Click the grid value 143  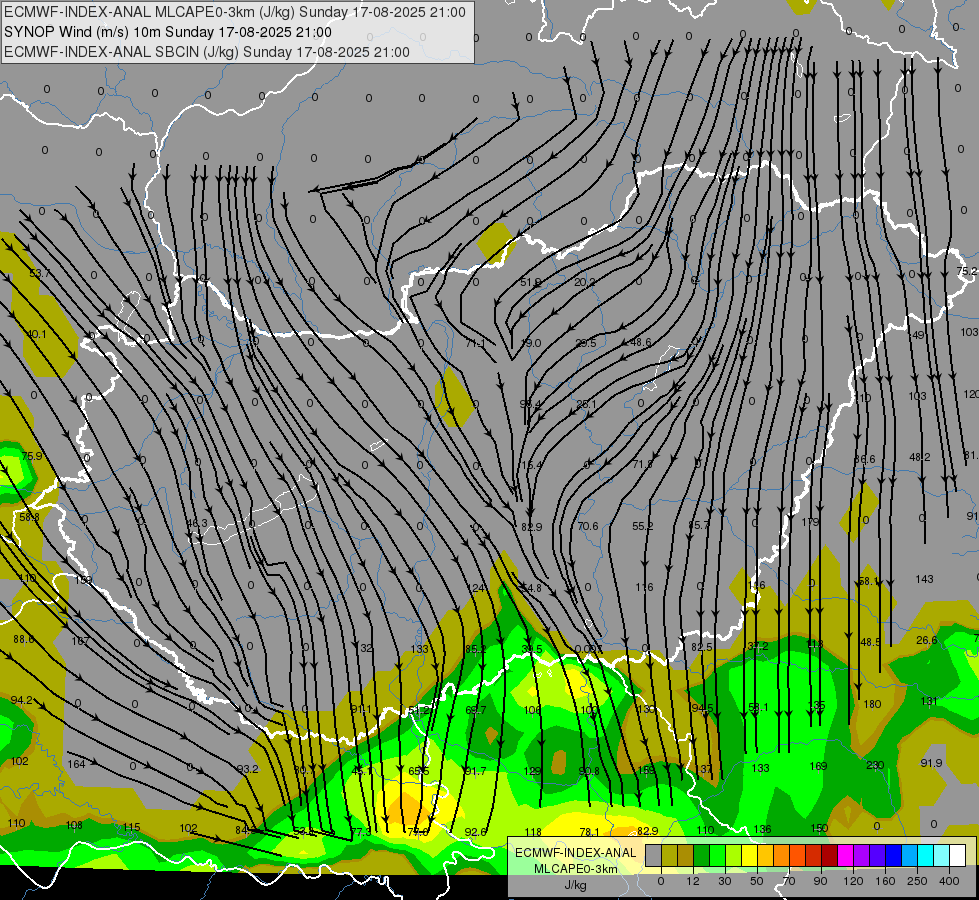[924, 579]
